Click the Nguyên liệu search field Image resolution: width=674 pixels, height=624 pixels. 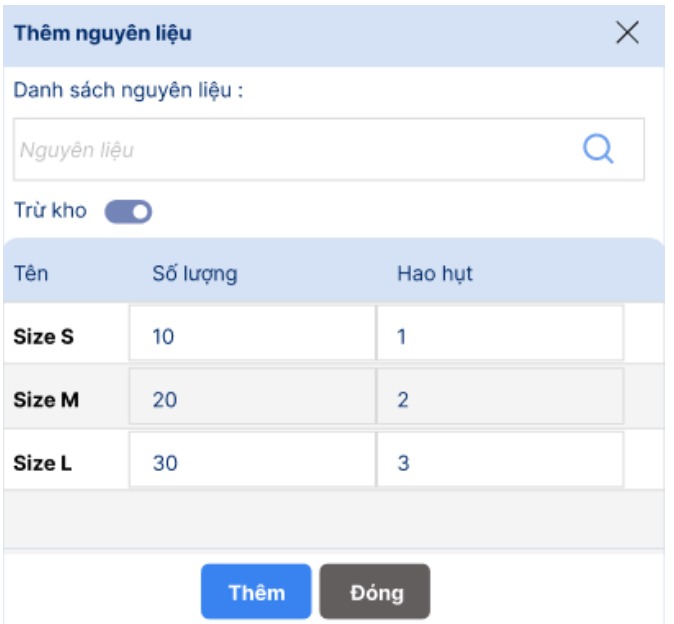[290, 150]
